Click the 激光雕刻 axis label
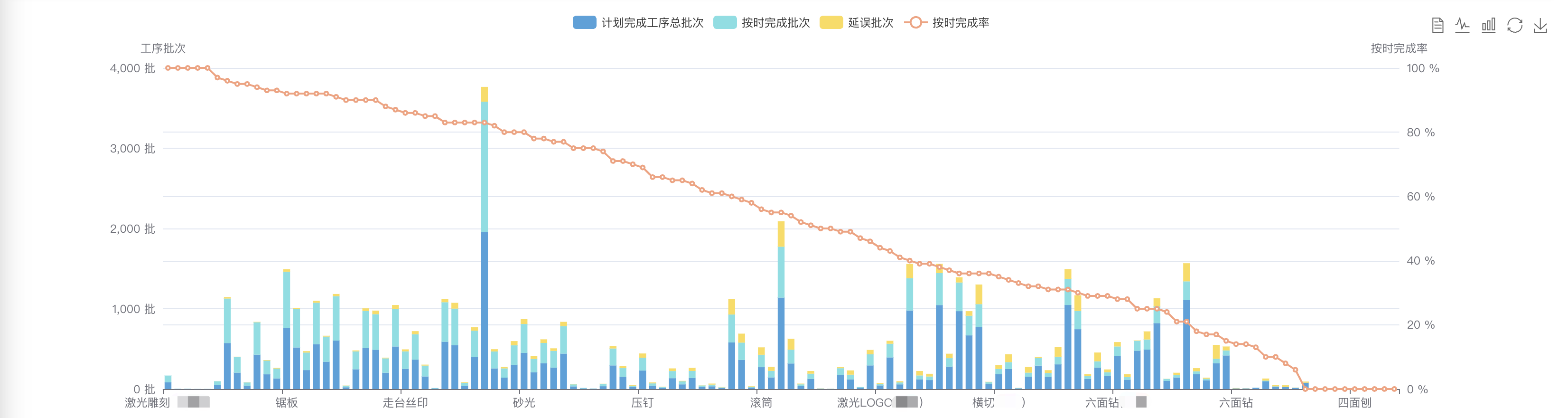The height and width of the screenshot is (418, 1568). point(147,403)
